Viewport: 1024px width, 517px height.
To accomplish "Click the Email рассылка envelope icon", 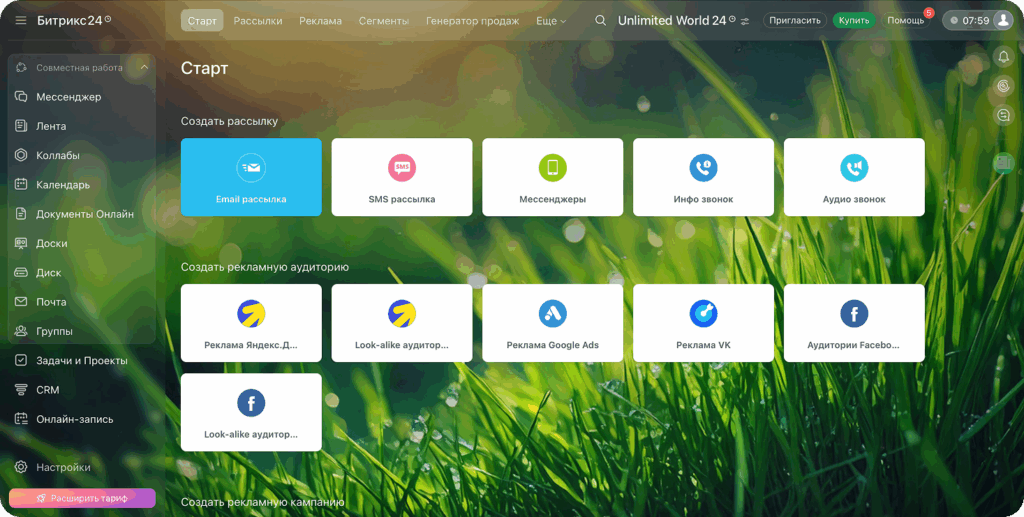I will pyautogui.click(x=251, y=167).
